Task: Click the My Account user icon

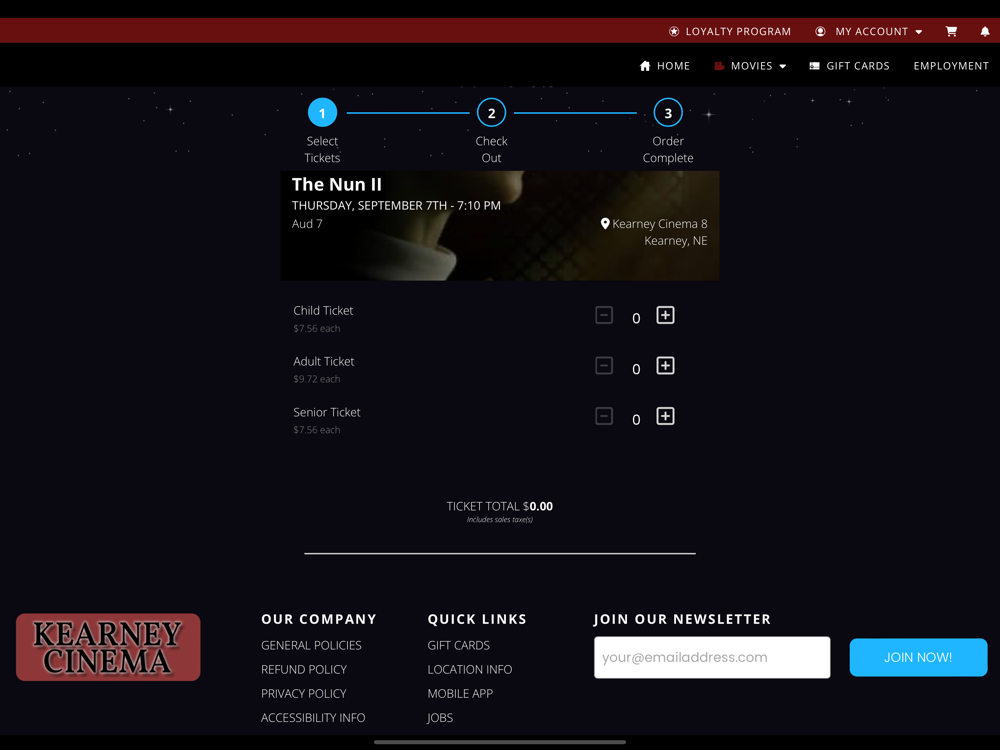Action: coord(820,31)
